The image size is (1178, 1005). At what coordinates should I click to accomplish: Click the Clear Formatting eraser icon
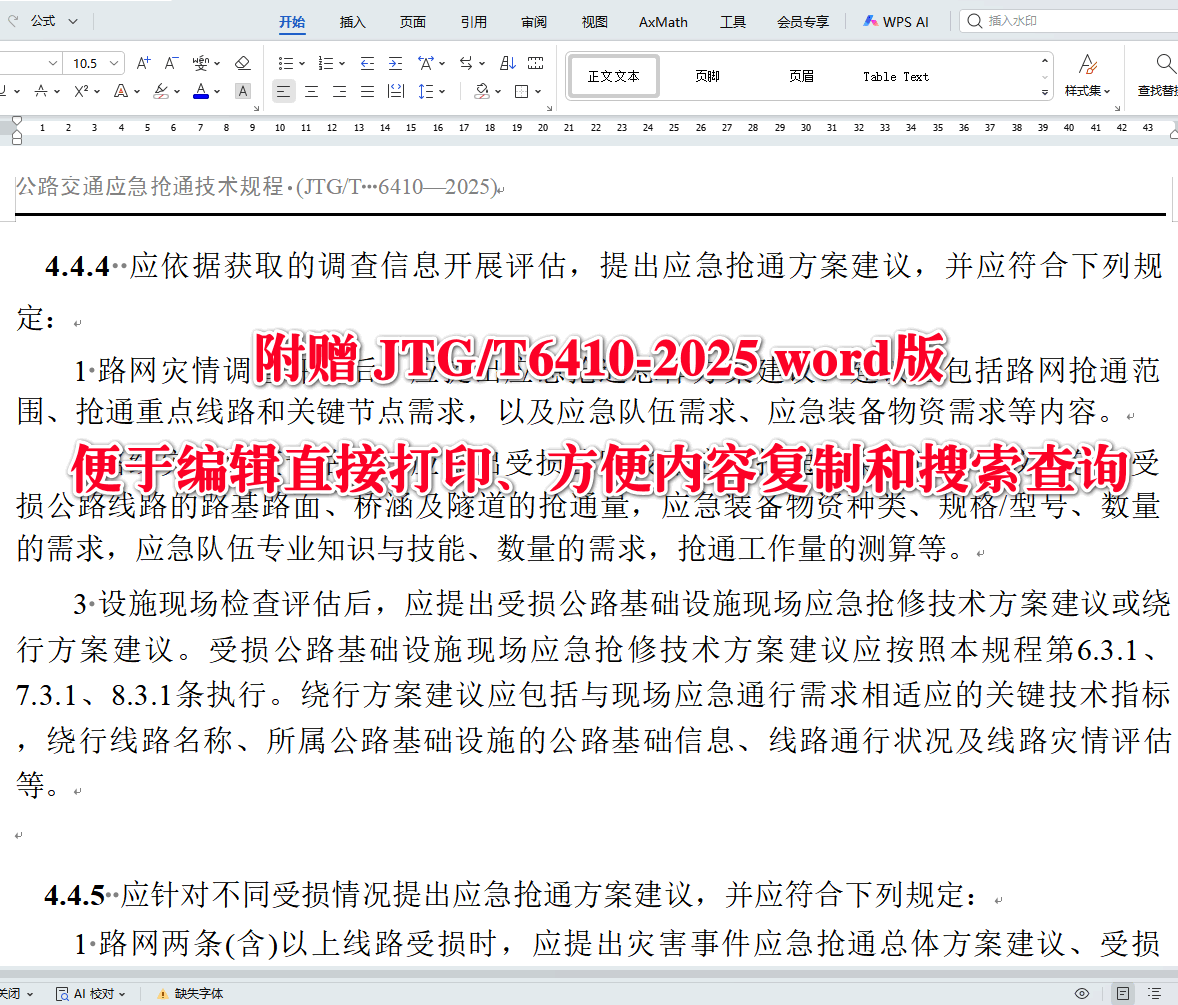pyautogui.click(x=242, y=62)
